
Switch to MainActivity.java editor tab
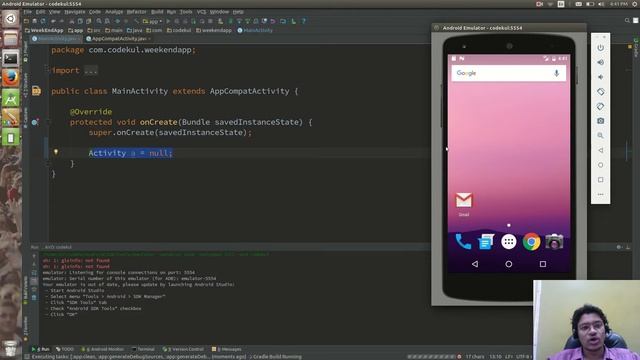pyautogui.click(x=57, y=39)
